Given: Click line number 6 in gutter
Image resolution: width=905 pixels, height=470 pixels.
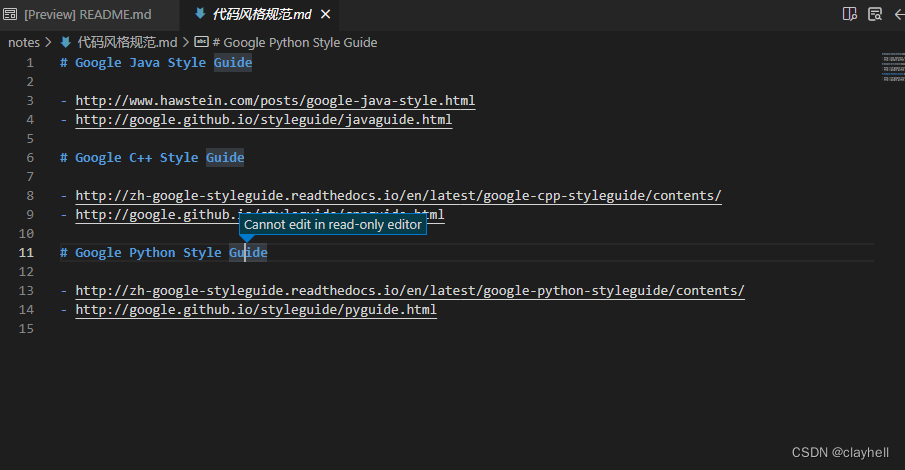Looking at the screenshot, I should (29, 158).
